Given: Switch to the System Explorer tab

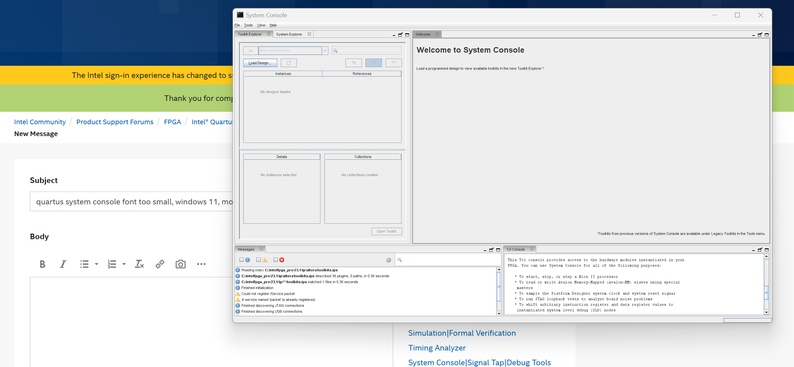Looking at the screenshot, I should click(x=293, y=34).
